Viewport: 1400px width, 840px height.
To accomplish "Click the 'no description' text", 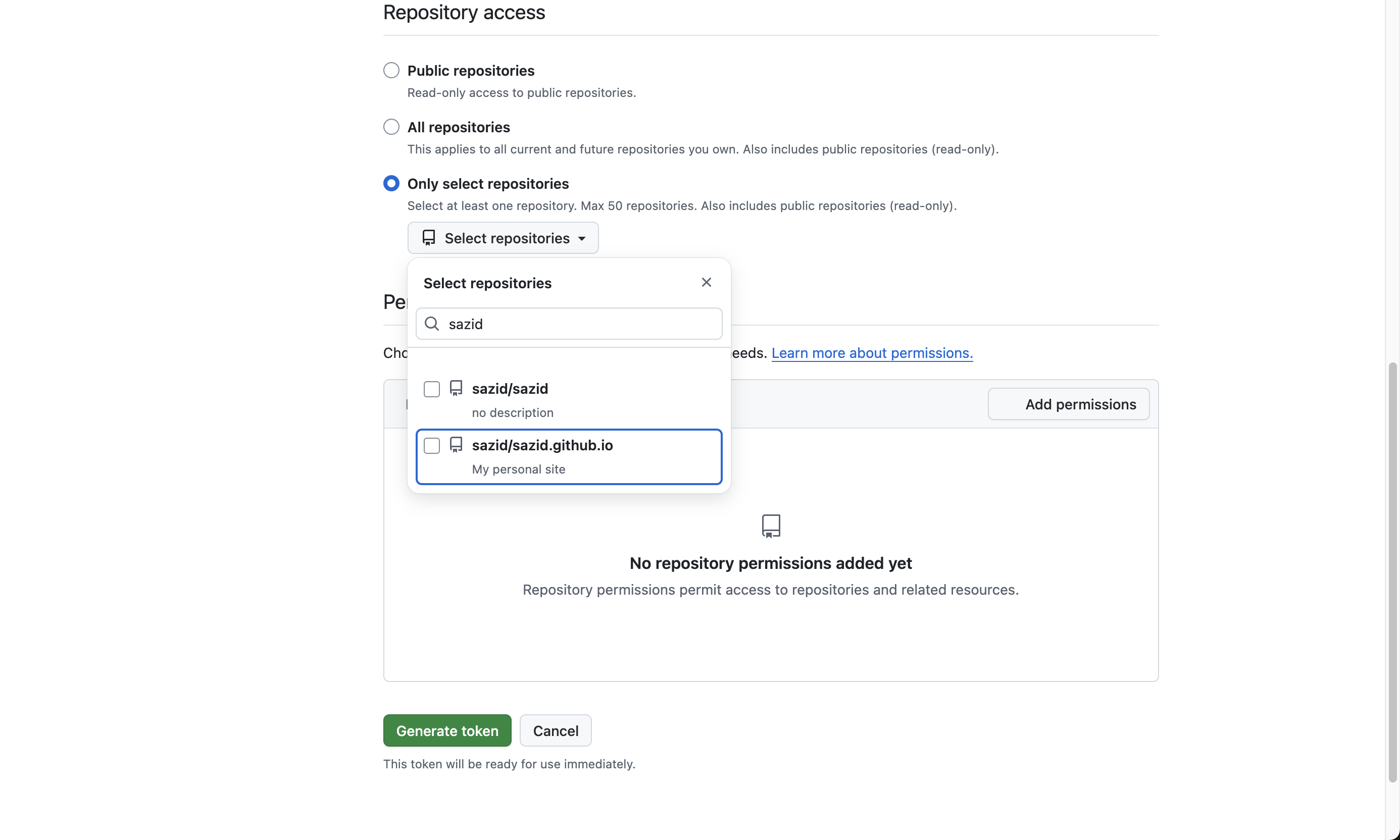I will [x=513, y=412].
